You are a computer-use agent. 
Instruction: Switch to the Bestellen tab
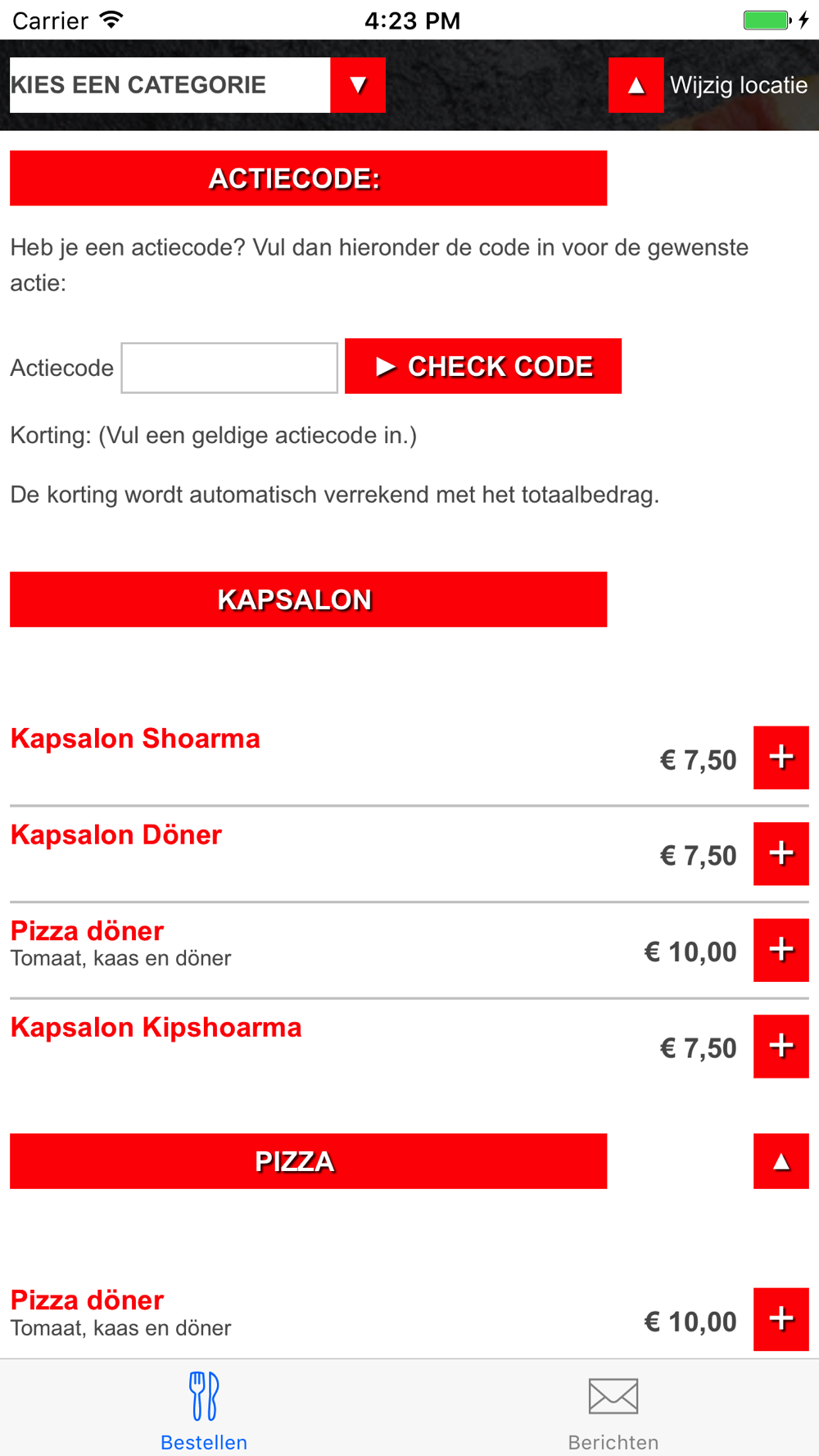coord(204,1409)
